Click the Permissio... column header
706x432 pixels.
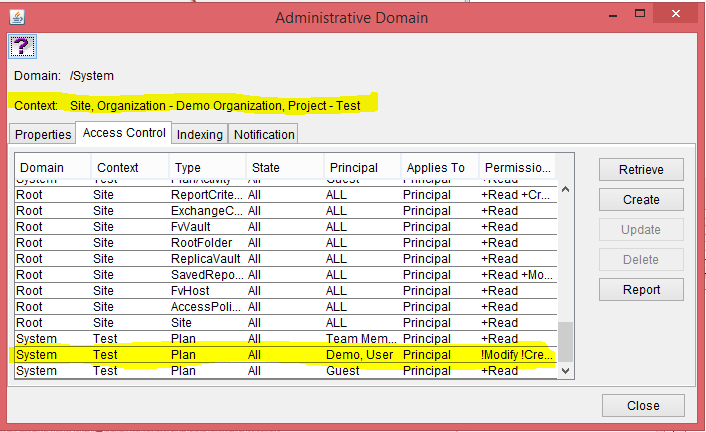coord(517,168)
